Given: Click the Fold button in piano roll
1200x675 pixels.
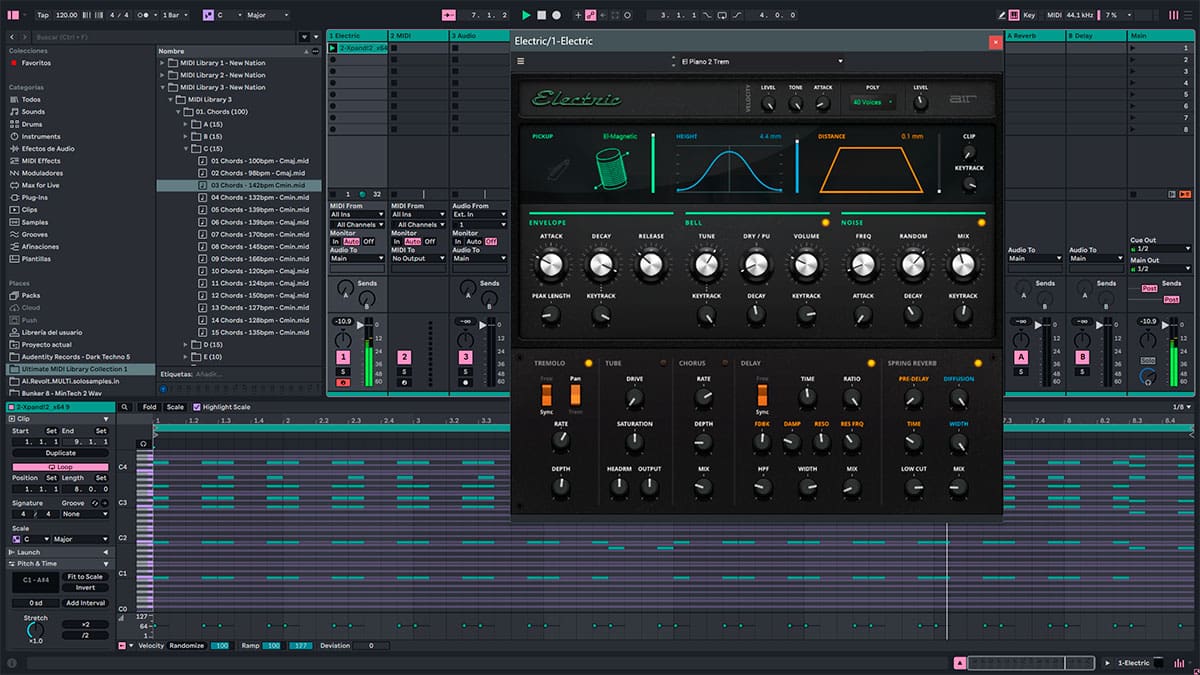Looking at the screenshot, I should coord(149,407).
